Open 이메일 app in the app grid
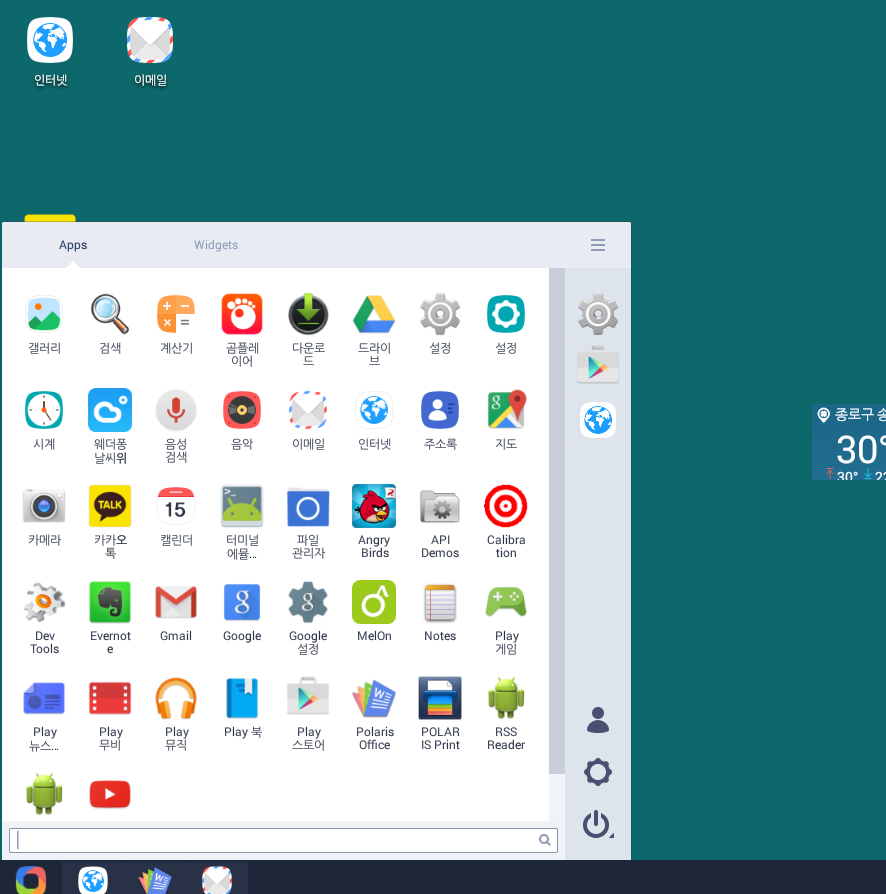The width and height of the screenshot is (886, 894). [x=308, y=410]
